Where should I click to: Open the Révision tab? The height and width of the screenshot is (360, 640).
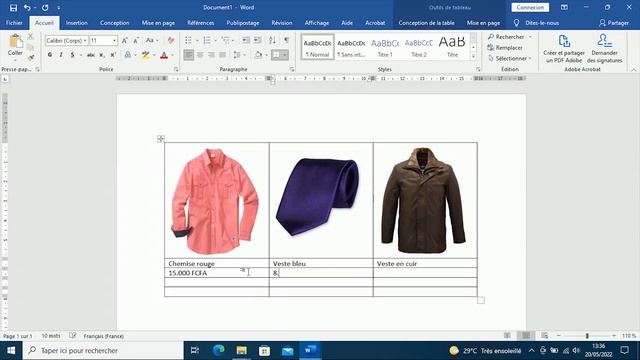(282, 23)
